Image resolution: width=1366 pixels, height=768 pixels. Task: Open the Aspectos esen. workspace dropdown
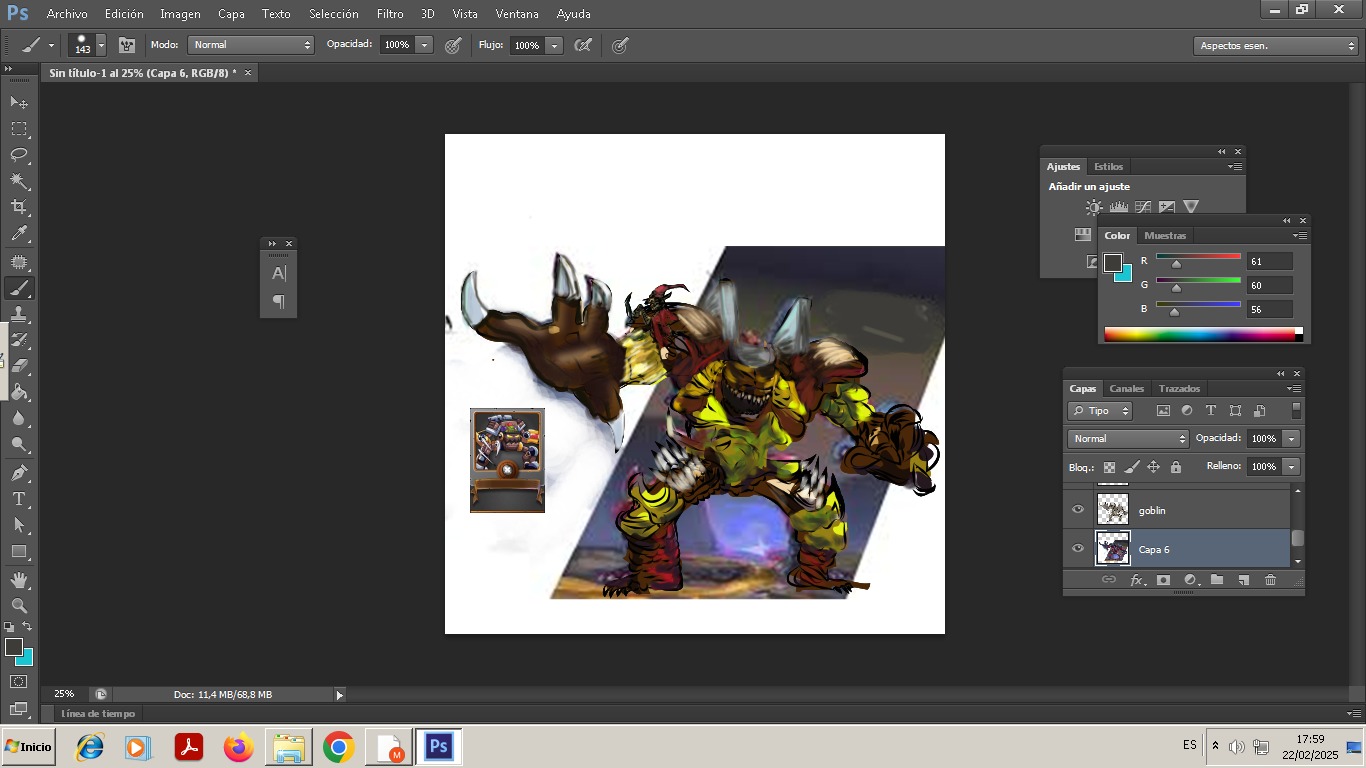click(1275, 46)
